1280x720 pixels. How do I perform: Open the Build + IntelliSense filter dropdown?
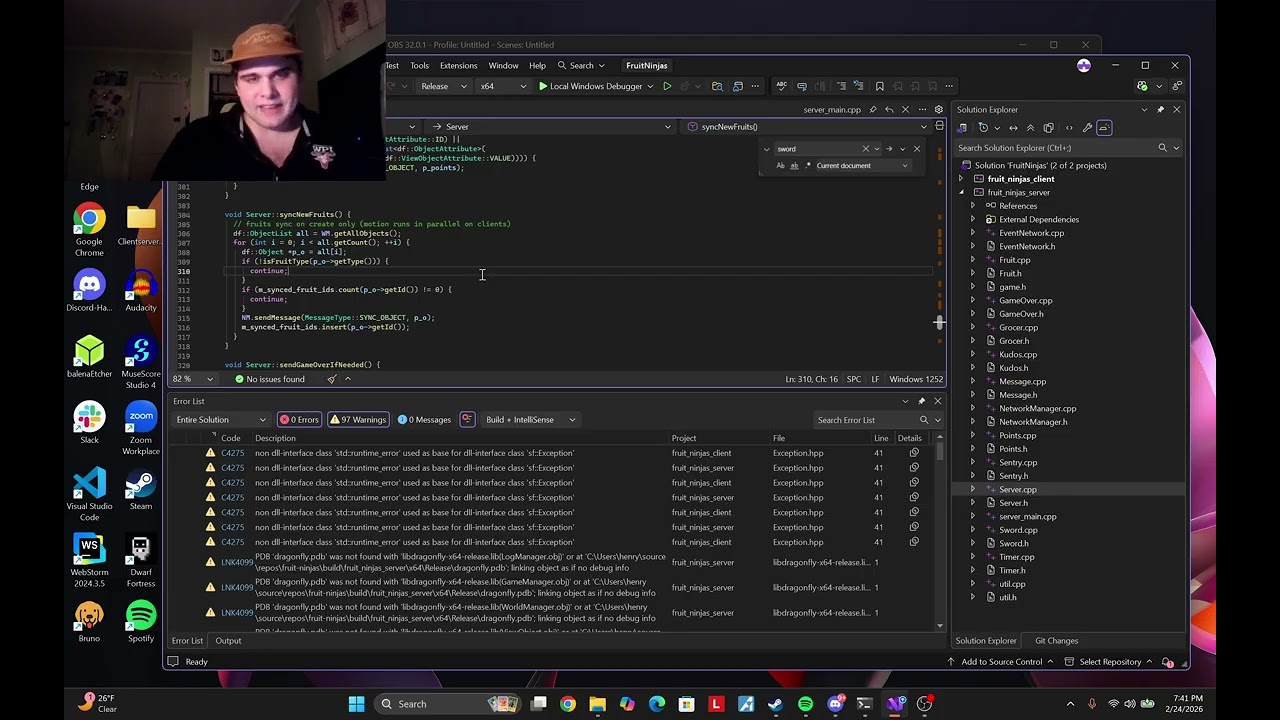(531, 420)
